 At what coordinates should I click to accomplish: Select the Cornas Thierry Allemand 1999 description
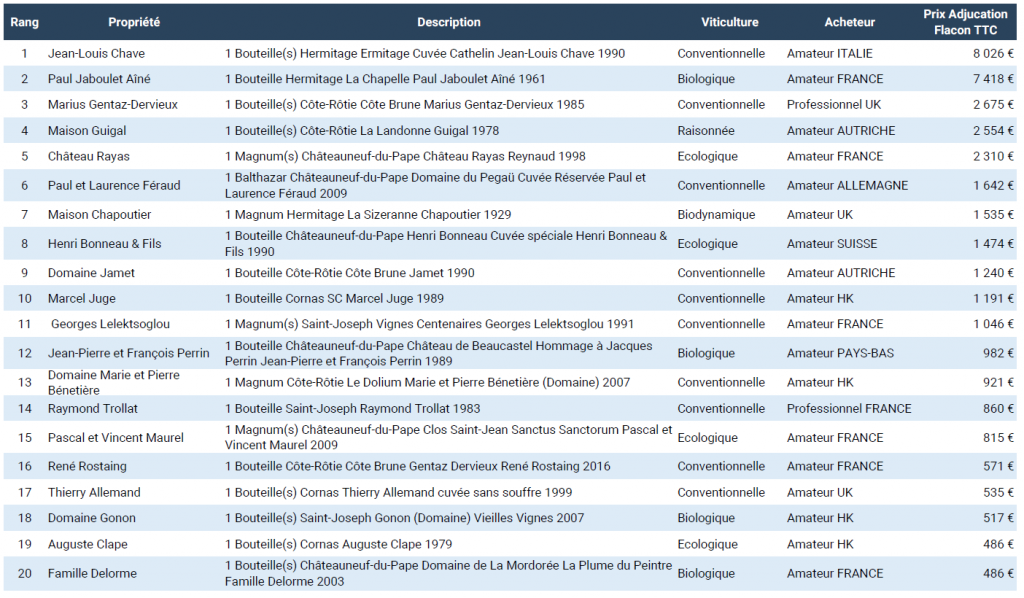coord(398,492)
